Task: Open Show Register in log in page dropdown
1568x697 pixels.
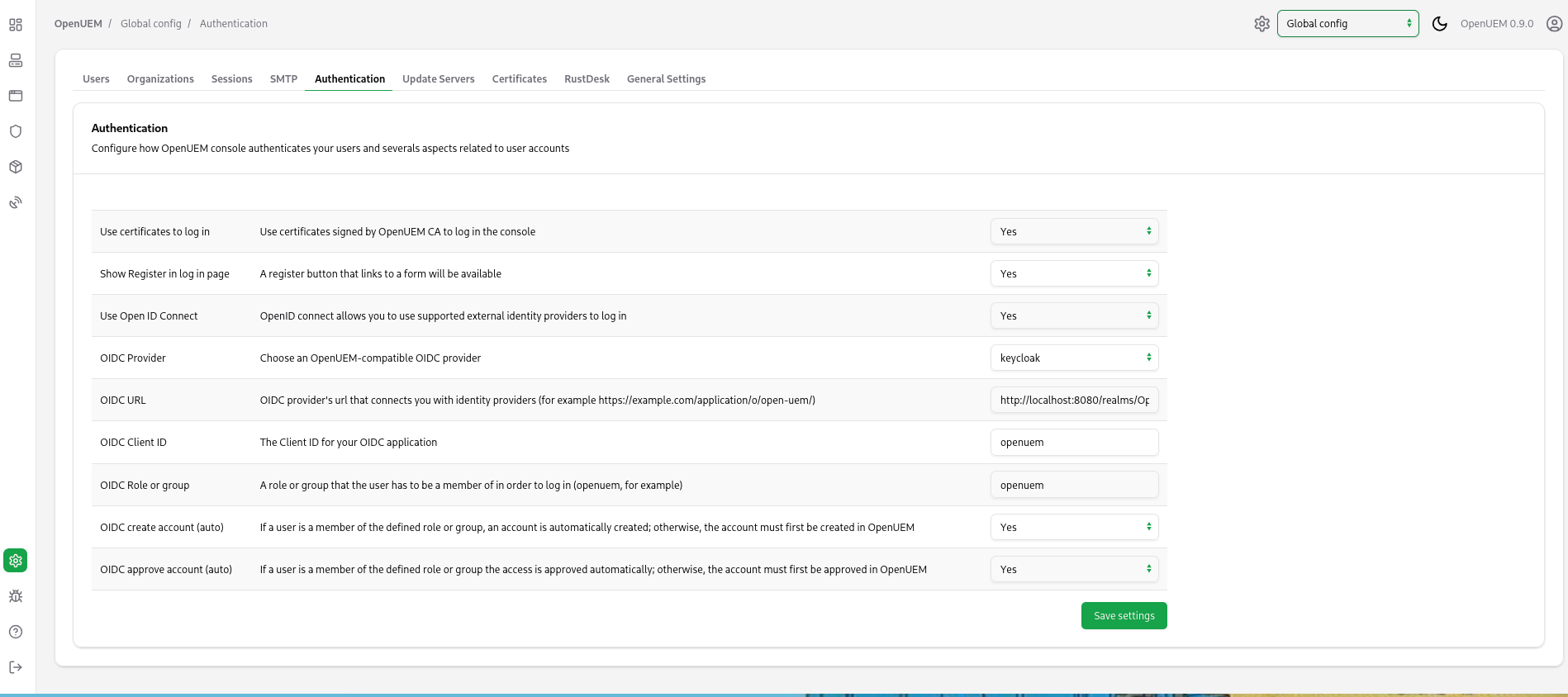Action: 1074,273
